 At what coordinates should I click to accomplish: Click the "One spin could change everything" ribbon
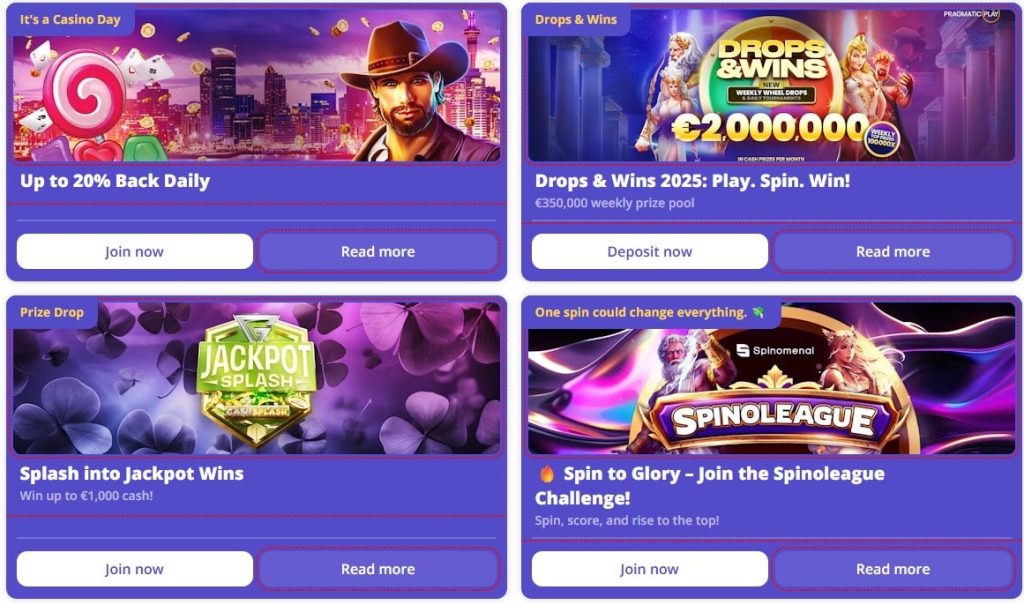coord(649,312)
